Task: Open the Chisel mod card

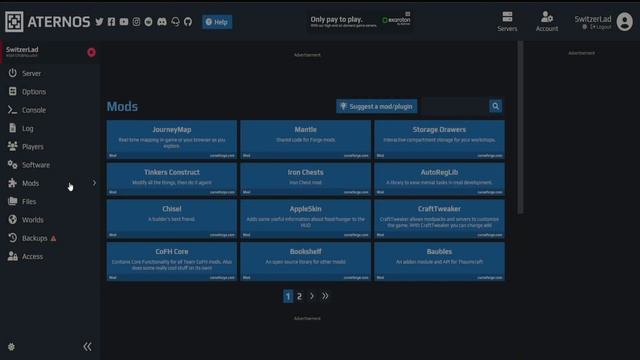Action: coord(172,218)
